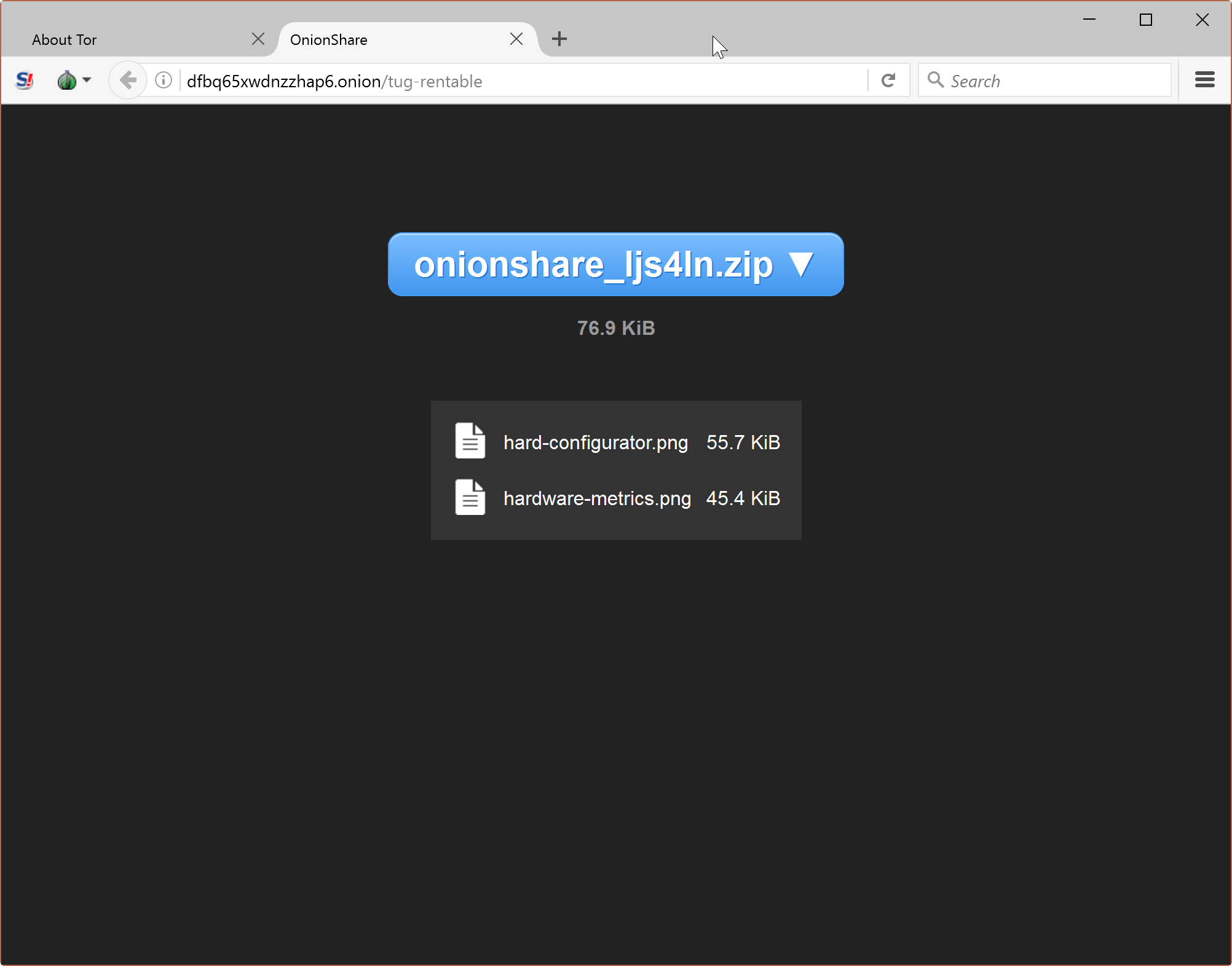The height and width of the screenshot is (966, 1232).
Task: Click the file icon beside hard-configurator.png
Action: (470, 441)
